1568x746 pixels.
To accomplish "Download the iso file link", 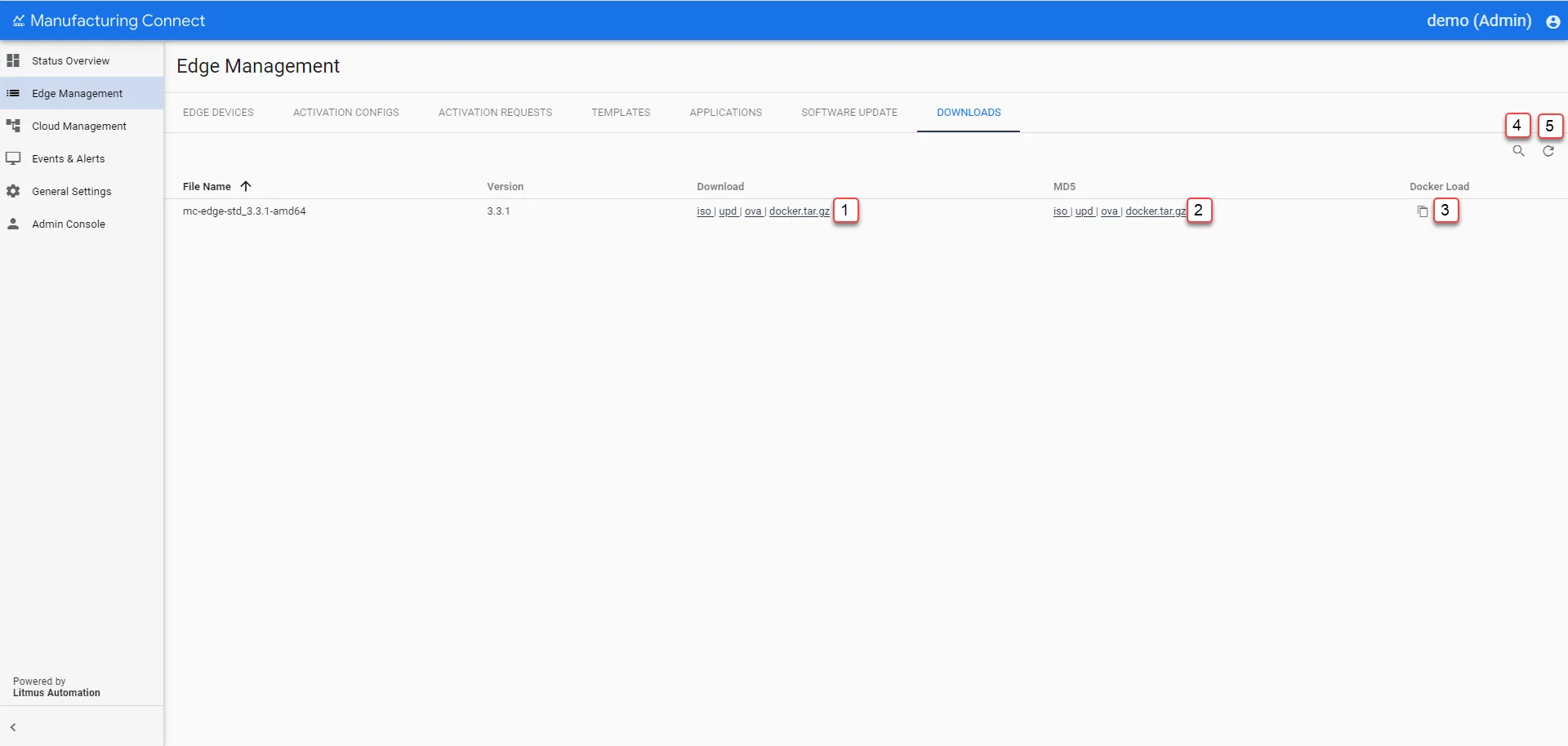I will tap(704, 211).
